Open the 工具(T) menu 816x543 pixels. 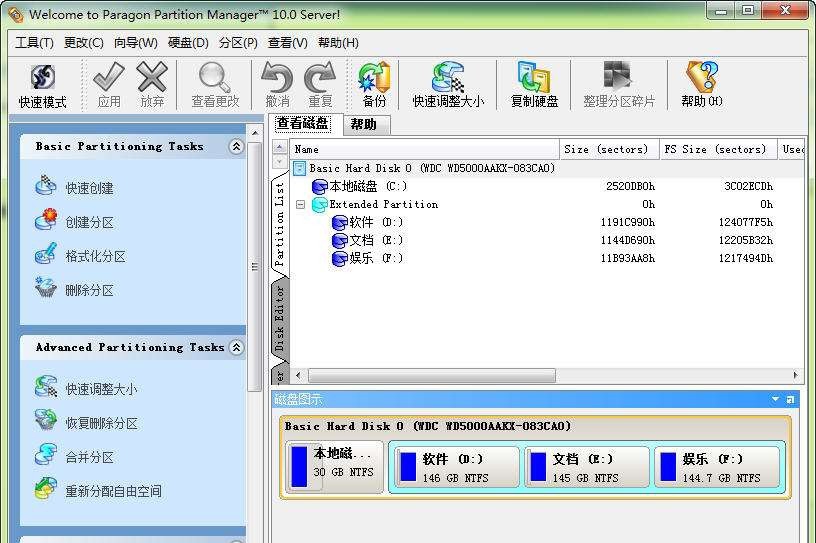coord(34,43)
